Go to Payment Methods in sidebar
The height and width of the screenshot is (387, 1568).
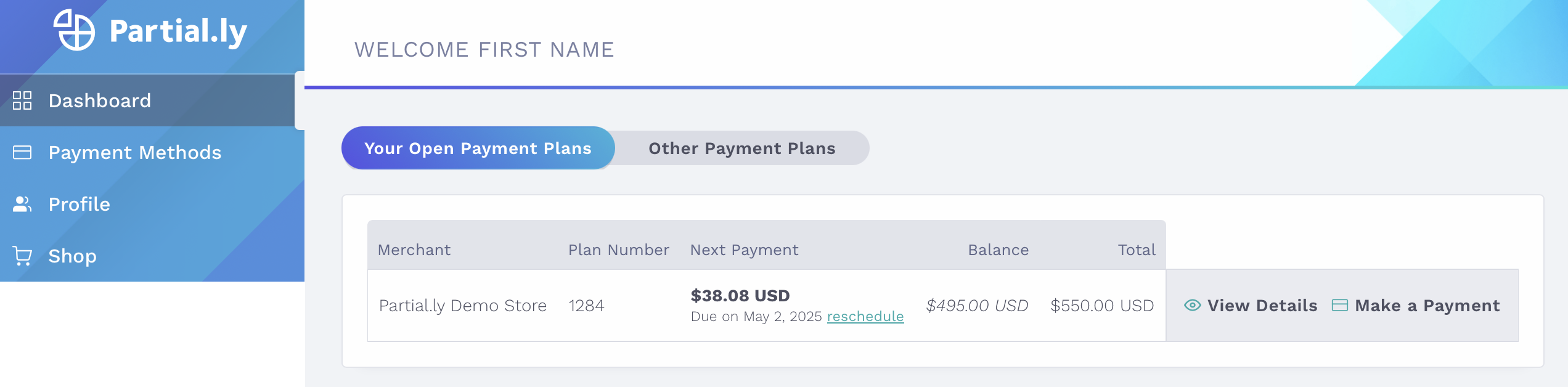click(135, 152)
